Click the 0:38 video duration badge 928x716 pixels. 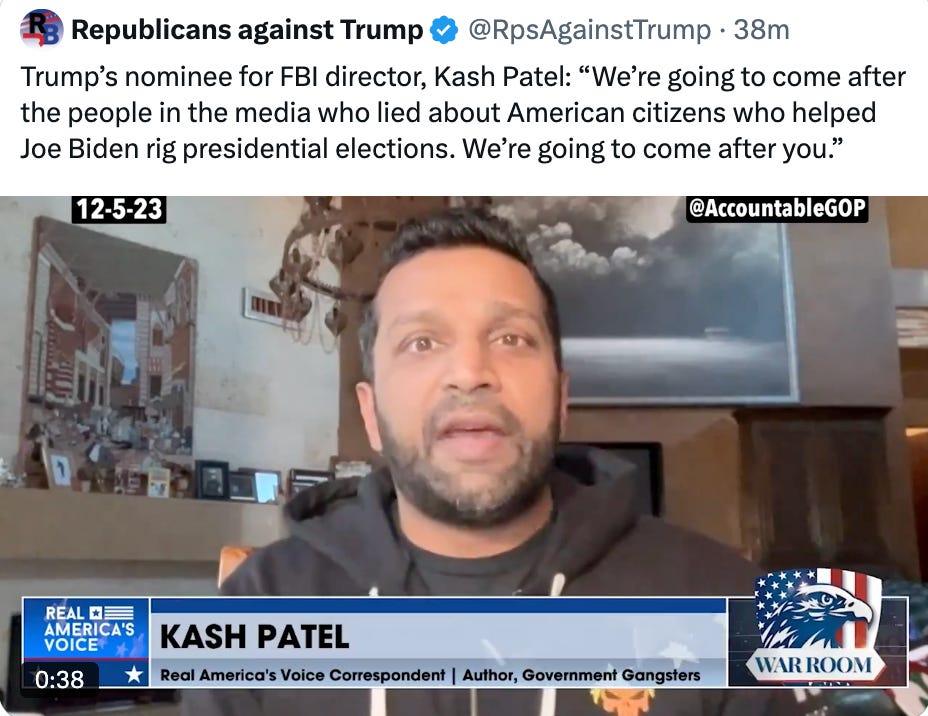click(59, 679)
